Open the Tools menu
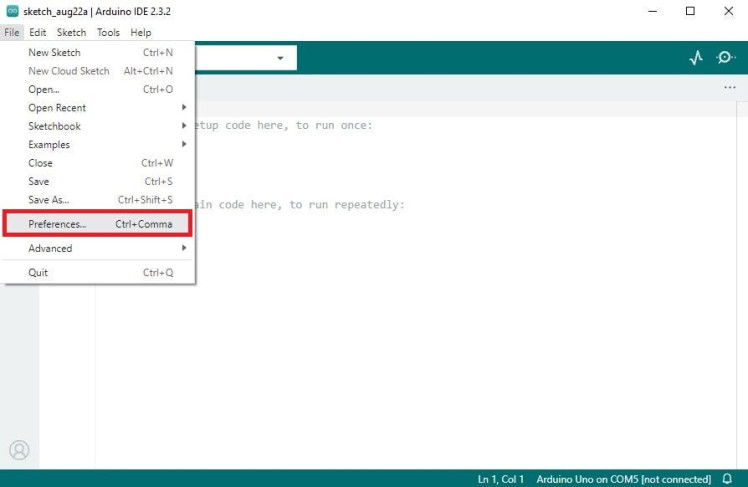The width and height of the screenshot is (748, 487). tap(108, 32)
